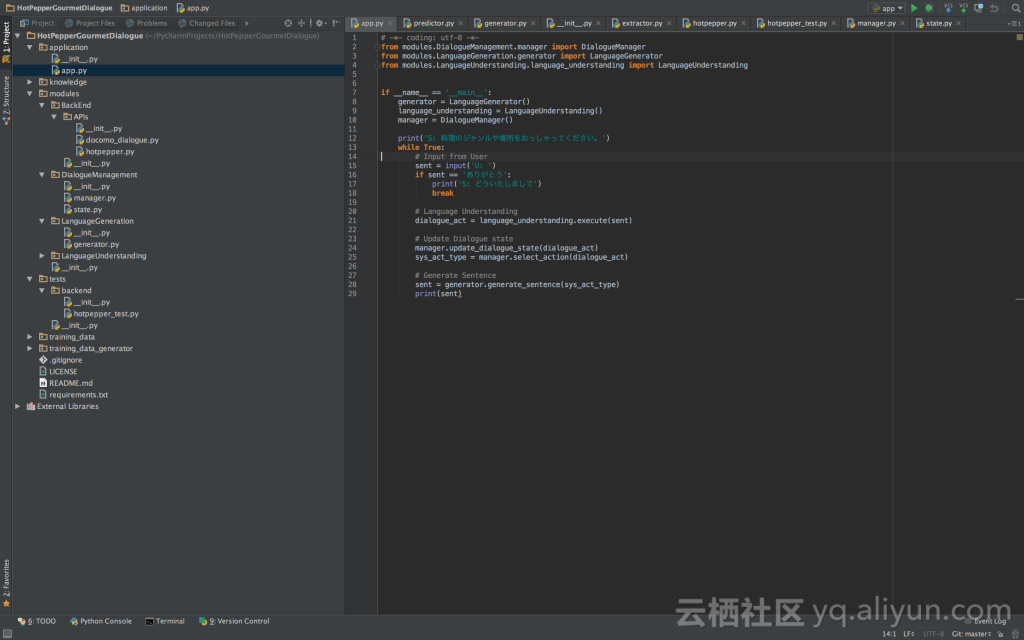This screenshot has height=640, width=1024.
Task: Expand the training_data folder
Action: (29, 337)
